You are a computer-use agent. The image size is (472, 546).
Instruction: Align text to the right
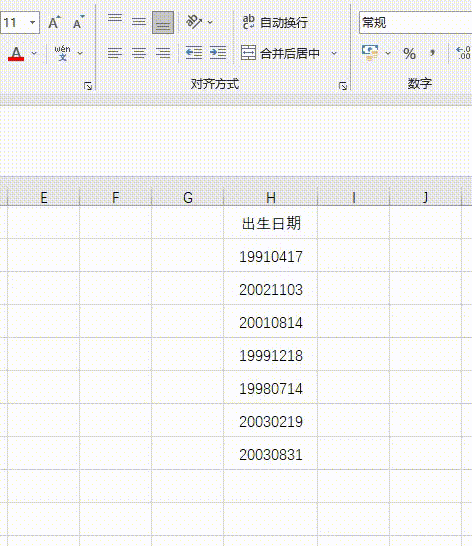pos(163,53)
